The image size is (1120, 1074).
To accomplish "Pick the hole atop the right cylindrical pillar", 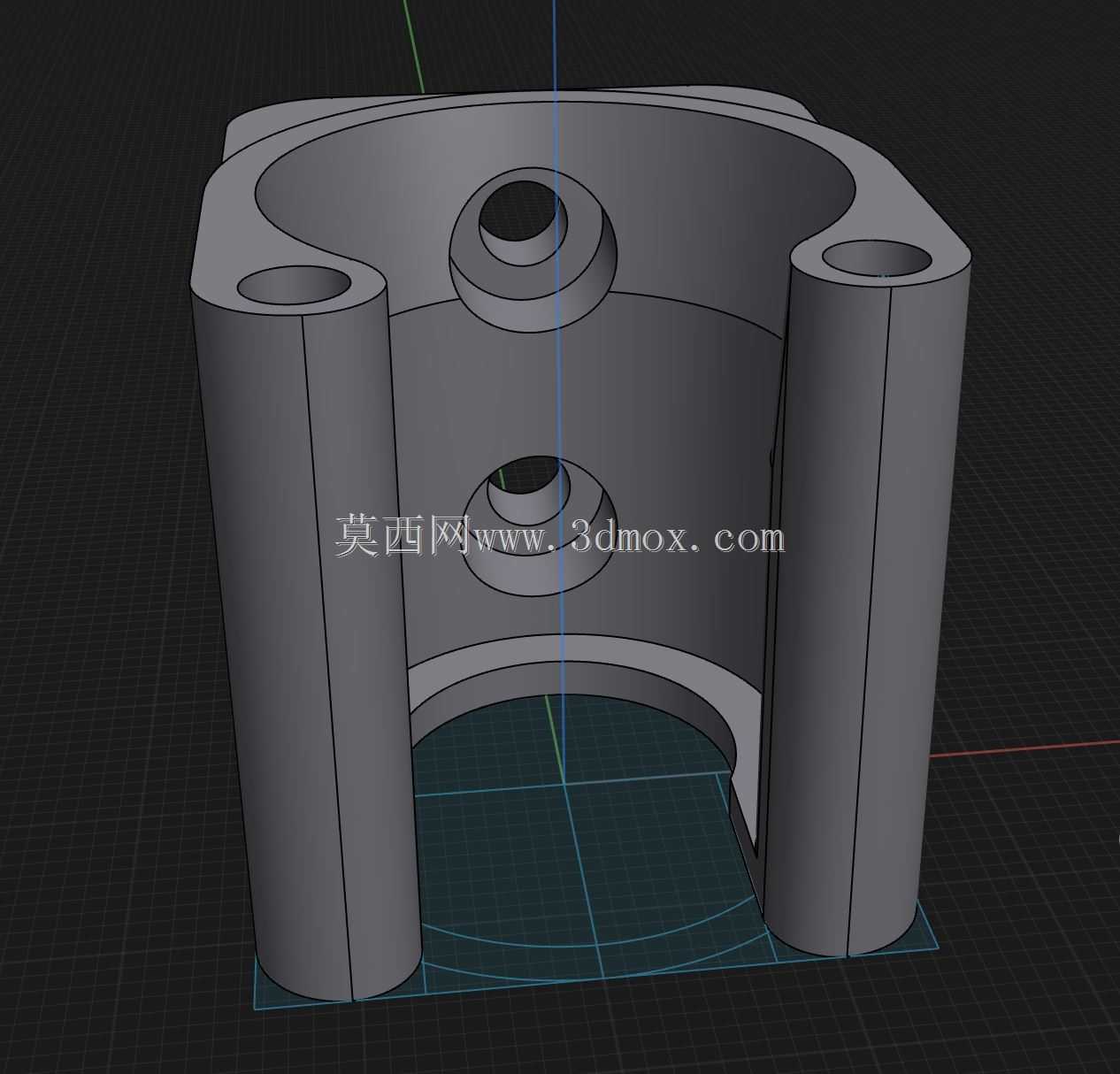I will (877, 259).
